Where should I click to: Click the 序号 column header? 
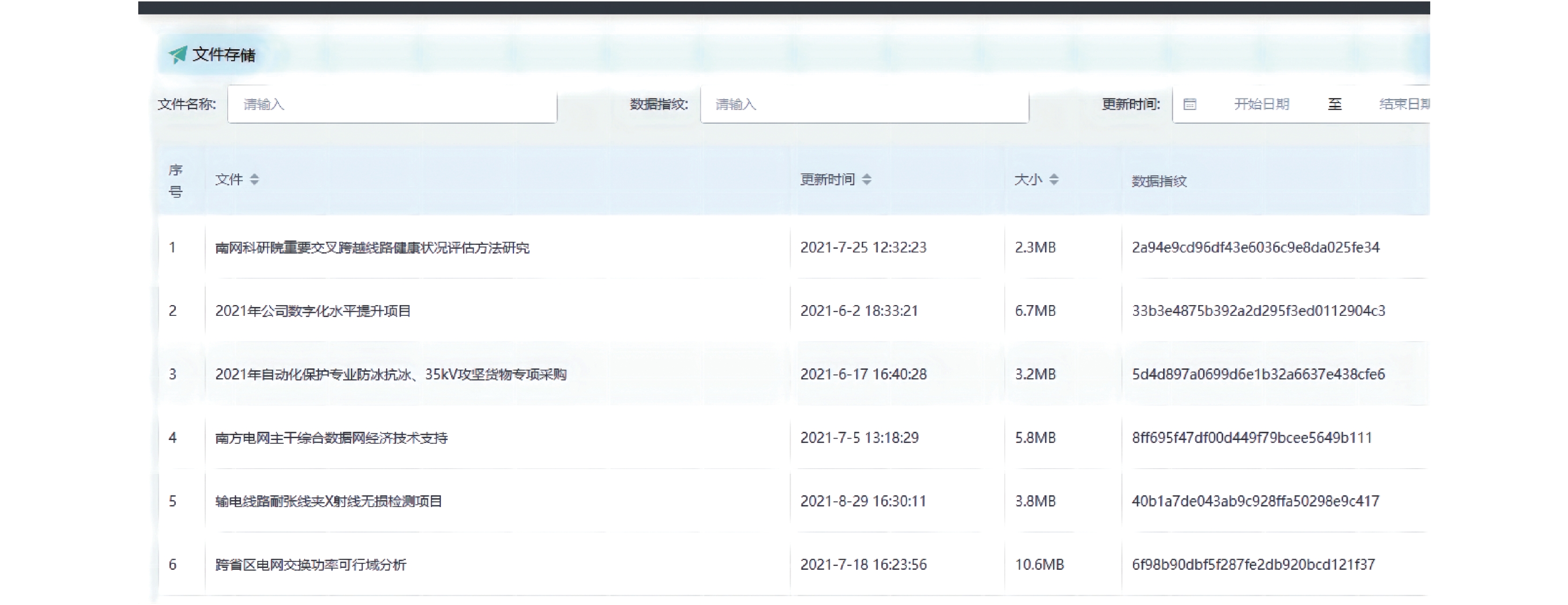[175, 181]
